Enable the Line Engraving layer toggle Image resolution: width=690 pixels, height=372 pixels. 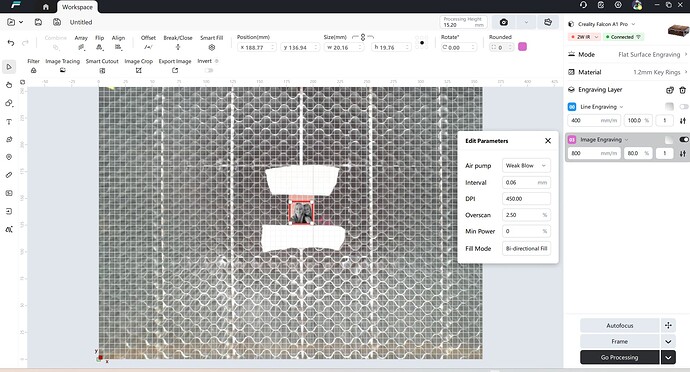point(683,107)
